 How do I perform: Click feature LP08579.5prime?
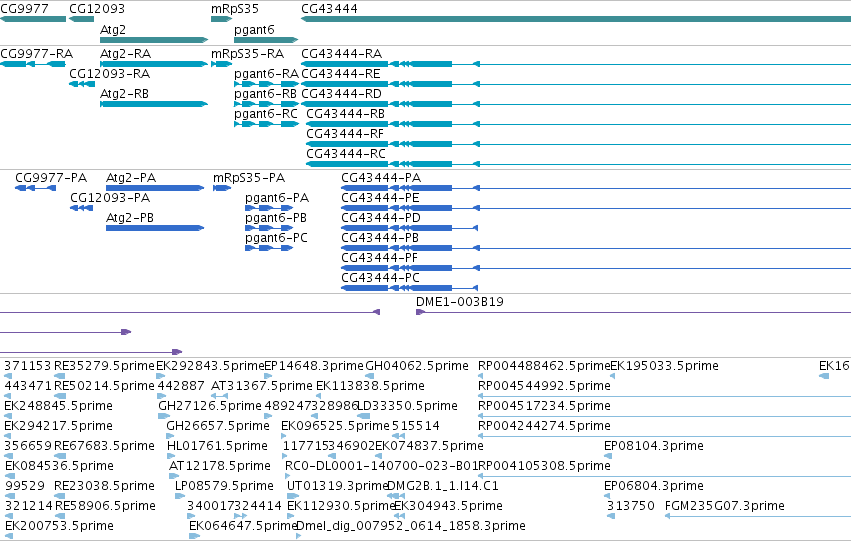[x=224, y=486]
